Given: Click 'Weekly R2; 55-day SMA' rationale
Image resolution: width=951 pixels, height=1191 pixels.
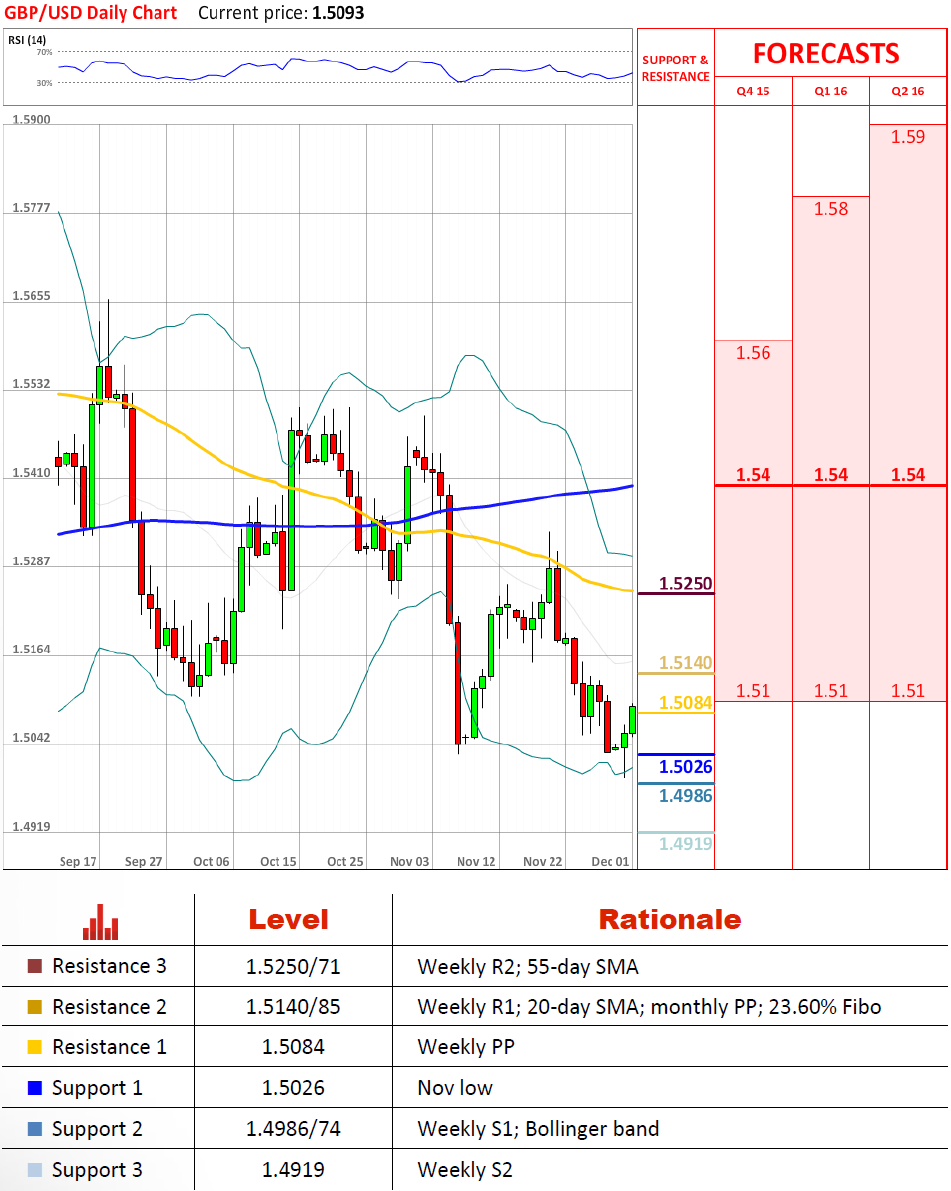Looking at the screenshot, I should 528,967.
